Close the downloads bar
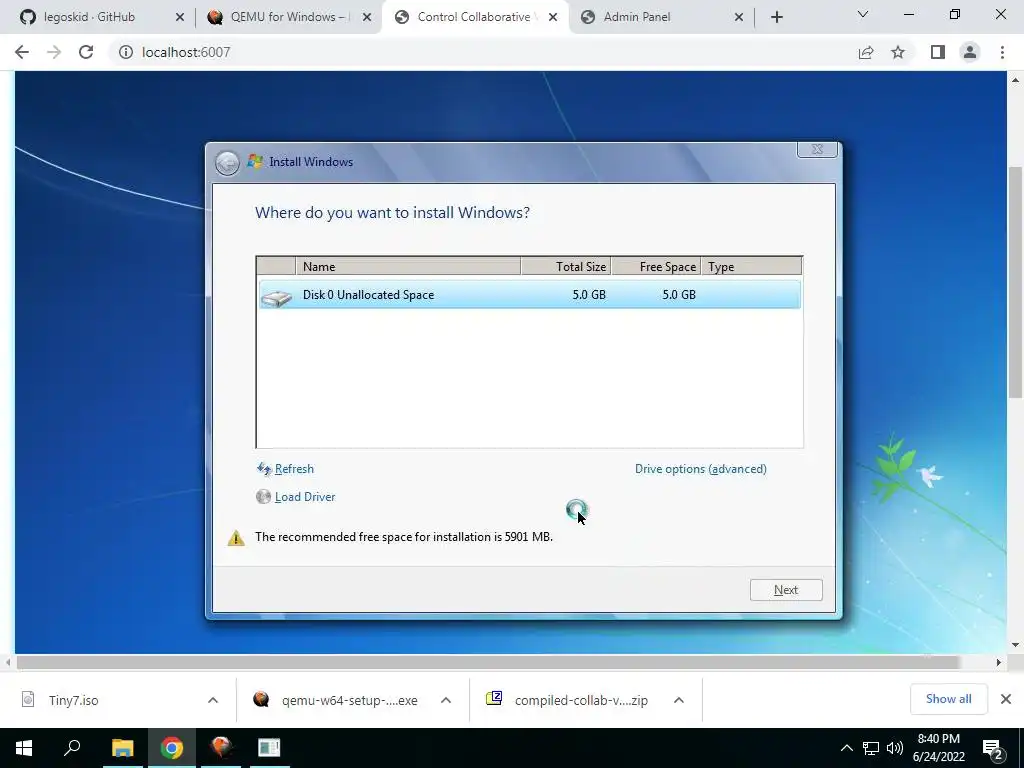Screen dimensions: 1024x768 tap(1006, 699)
